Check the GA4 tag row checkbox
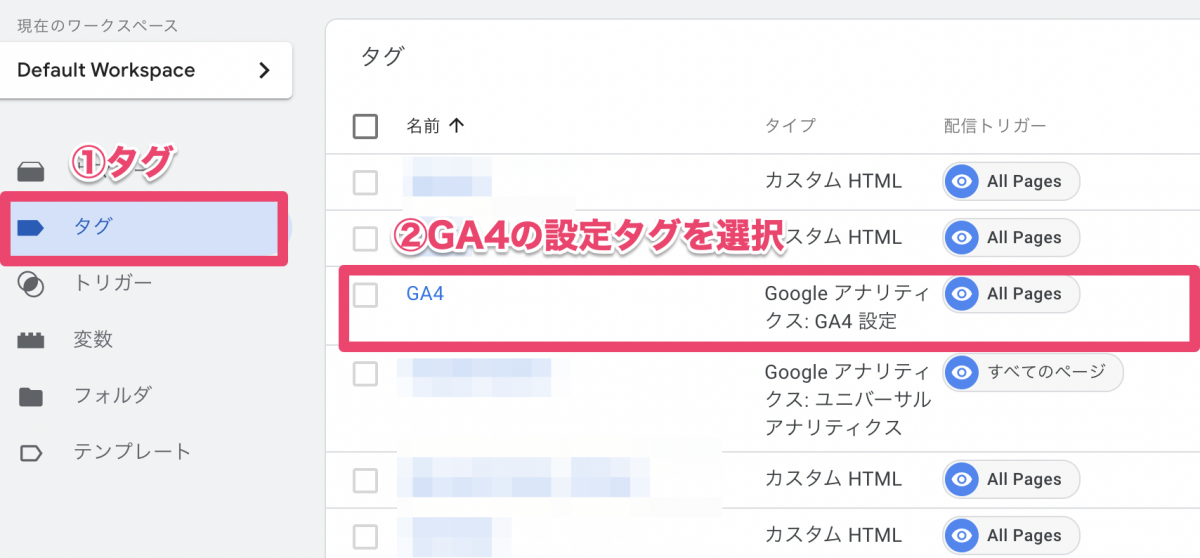 point(366,294)
